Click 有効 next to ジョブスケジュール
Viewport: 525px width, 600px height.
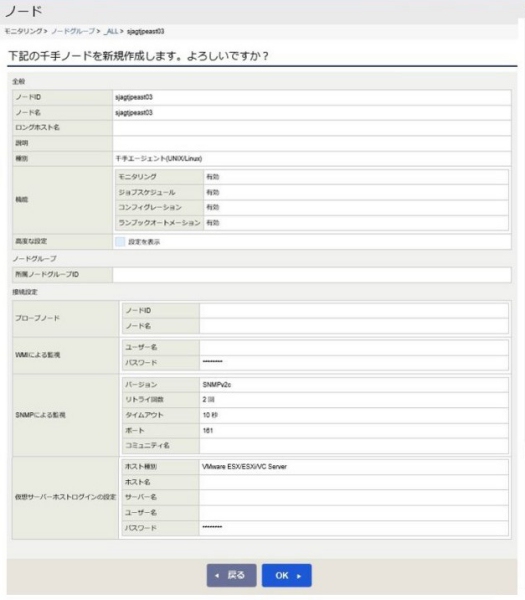(x=213, y=192)
